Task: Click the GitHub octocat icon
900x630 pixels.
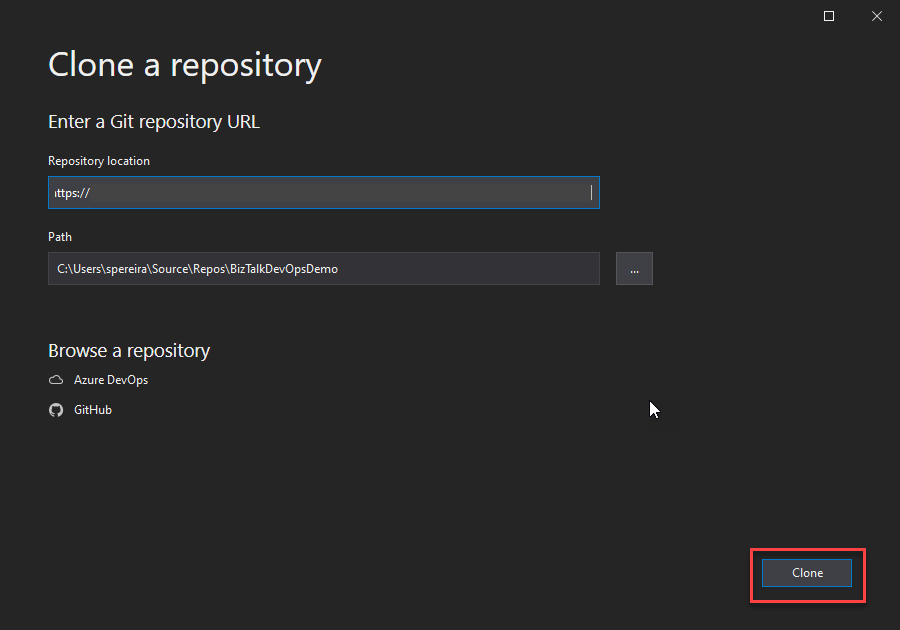Action: [x=56, y=410]
